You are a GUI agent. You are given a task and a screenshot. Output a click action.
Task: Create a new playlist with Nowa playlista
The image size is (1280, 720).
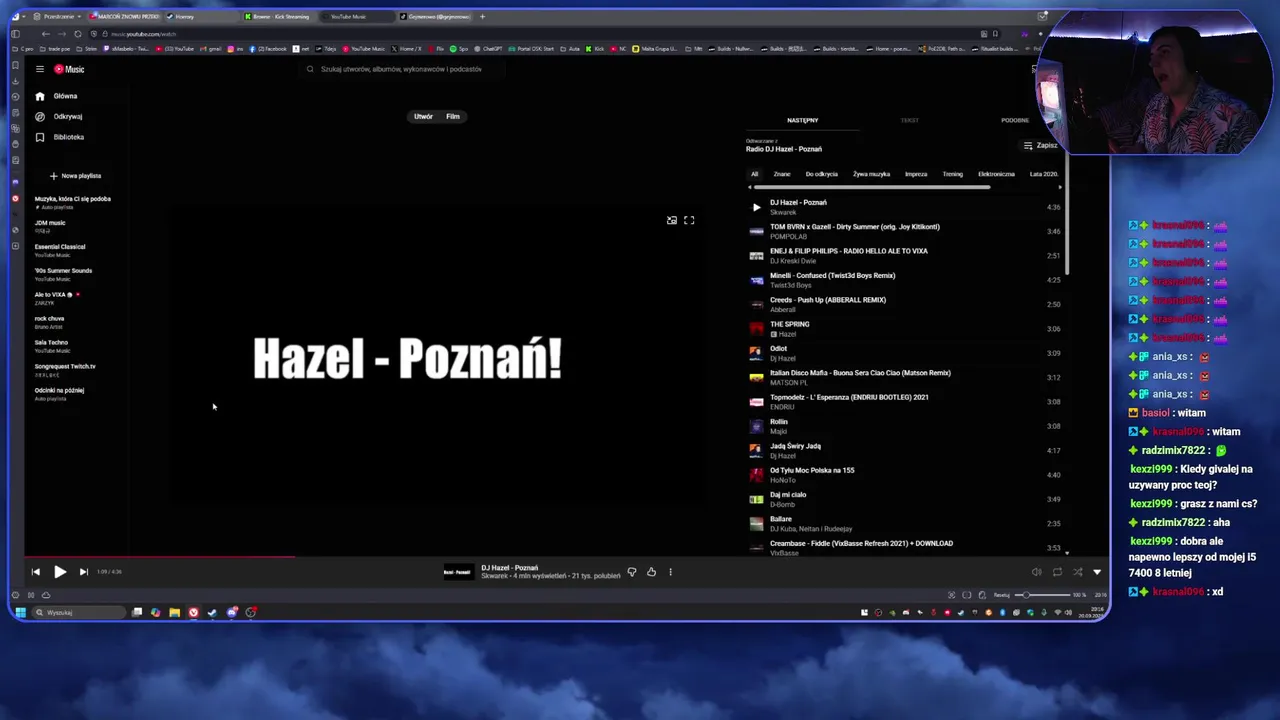pyautogui.click(x=75, y=176)
